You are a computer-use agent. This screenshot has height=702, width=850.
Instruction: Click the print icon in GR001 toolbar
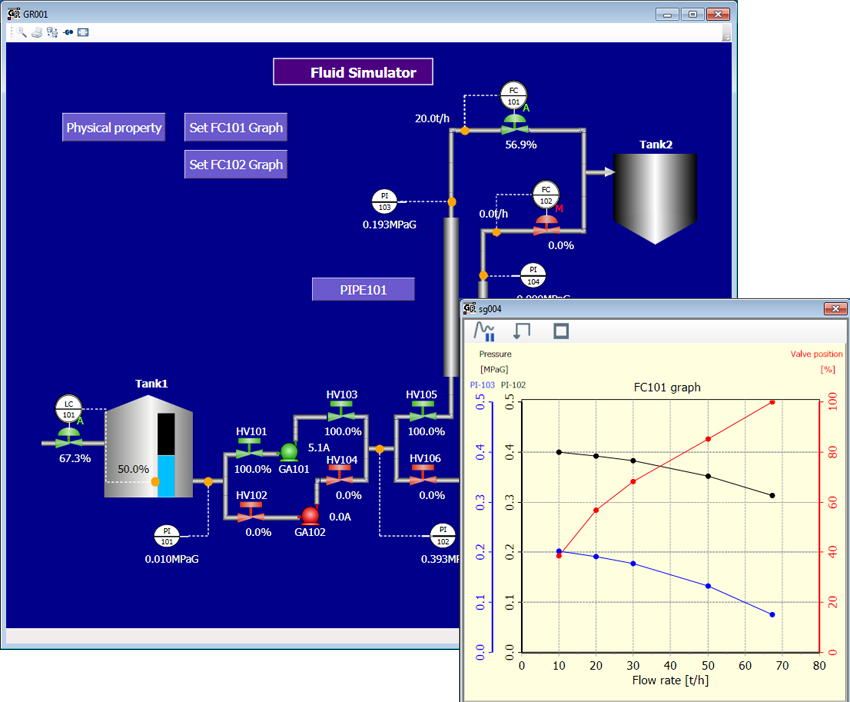(36, 32)
